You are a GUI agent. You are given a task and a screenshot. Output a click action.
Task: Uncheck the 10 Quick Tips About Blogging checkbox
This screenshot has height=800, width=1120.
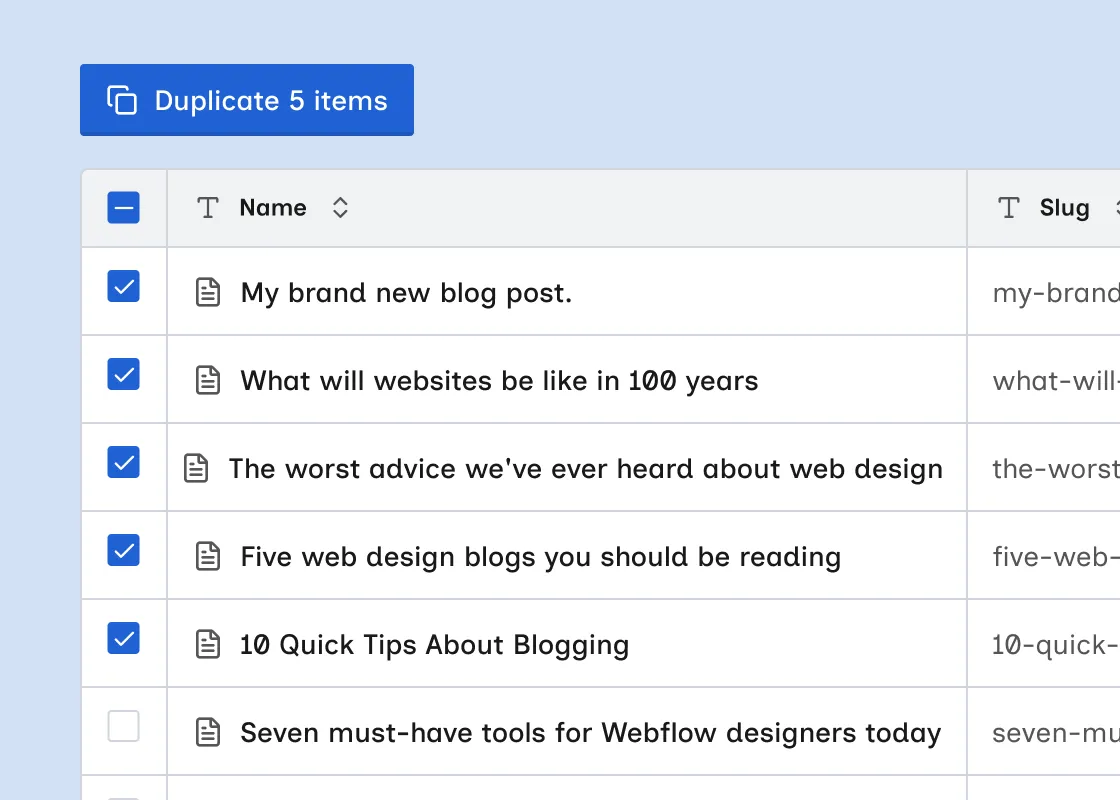tap(124, 639)
